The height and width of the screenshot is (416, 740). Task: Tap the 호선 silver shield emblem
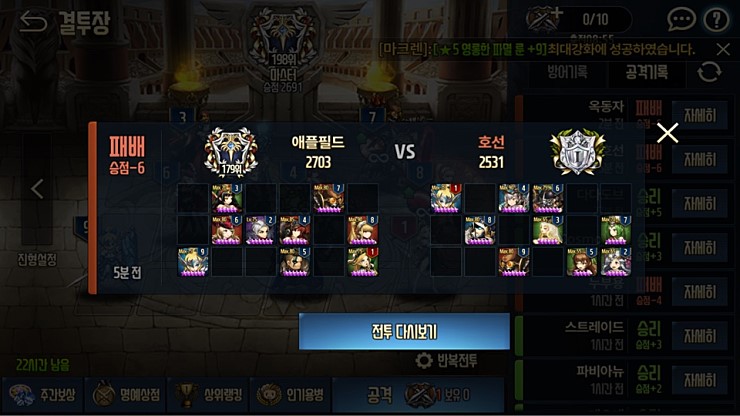578,152
